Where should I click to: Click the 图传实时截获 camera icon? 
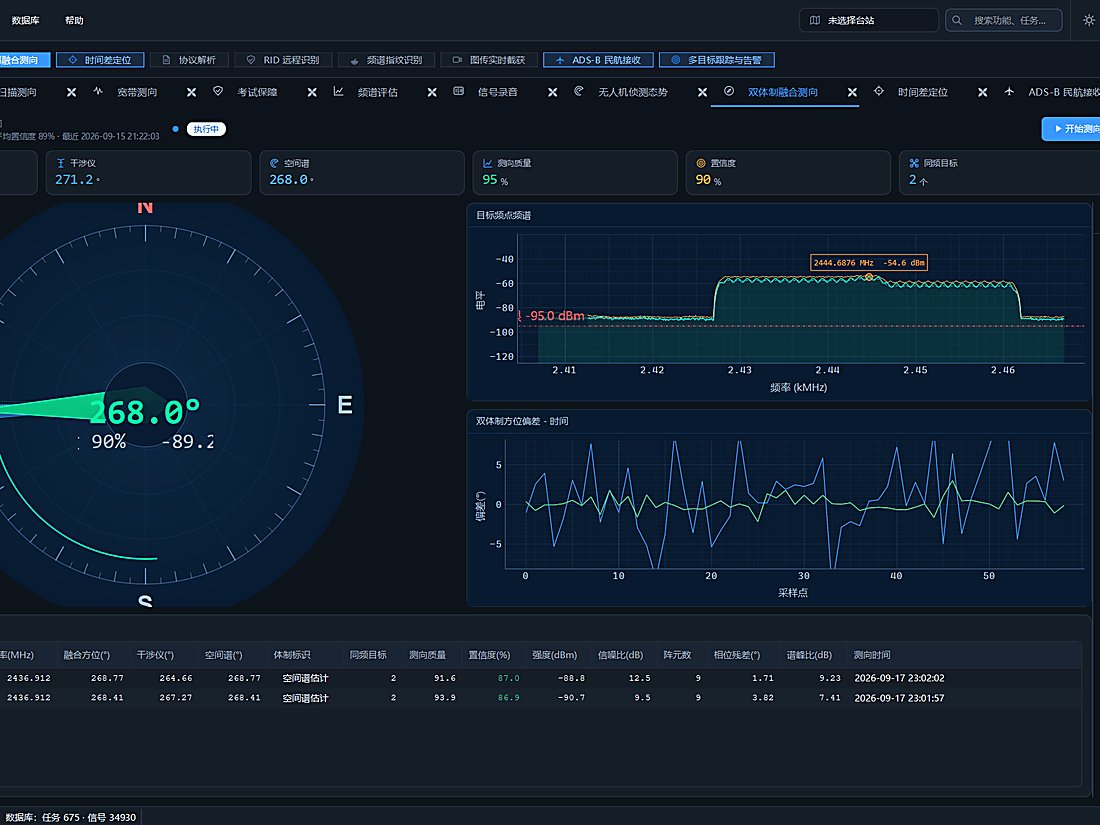(457, 60)
